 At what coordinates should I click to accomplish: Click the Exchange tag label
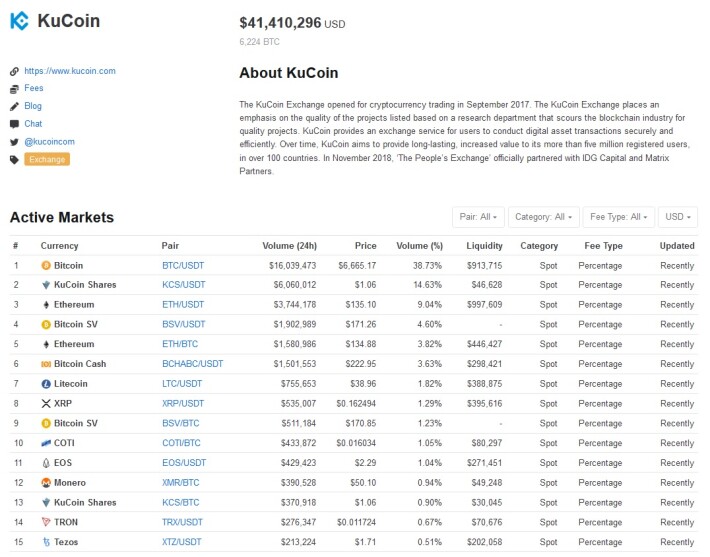click(47, 159)
